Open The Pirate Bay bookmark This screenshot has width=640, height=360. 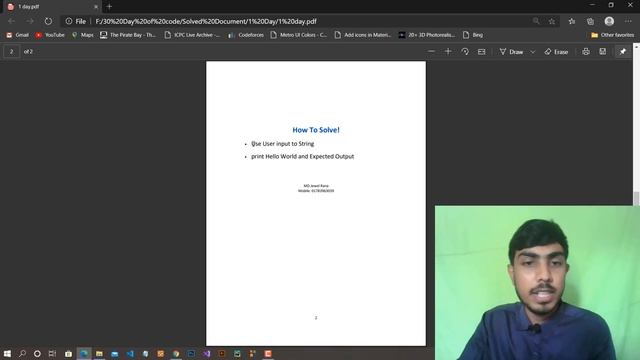pos(128,35)
